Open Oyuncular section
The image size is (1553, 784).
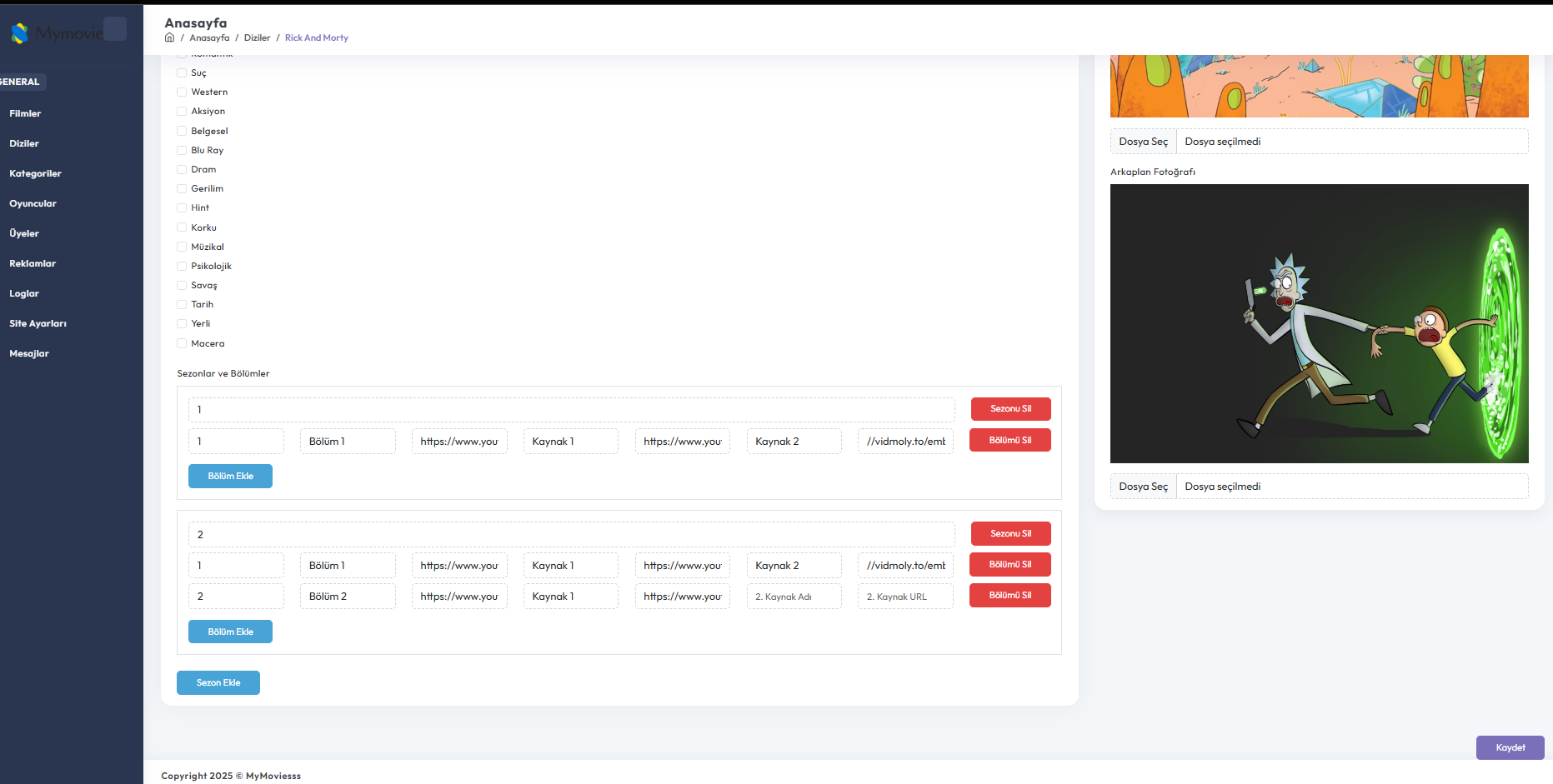pyautogui.click(x=33, y=203)
